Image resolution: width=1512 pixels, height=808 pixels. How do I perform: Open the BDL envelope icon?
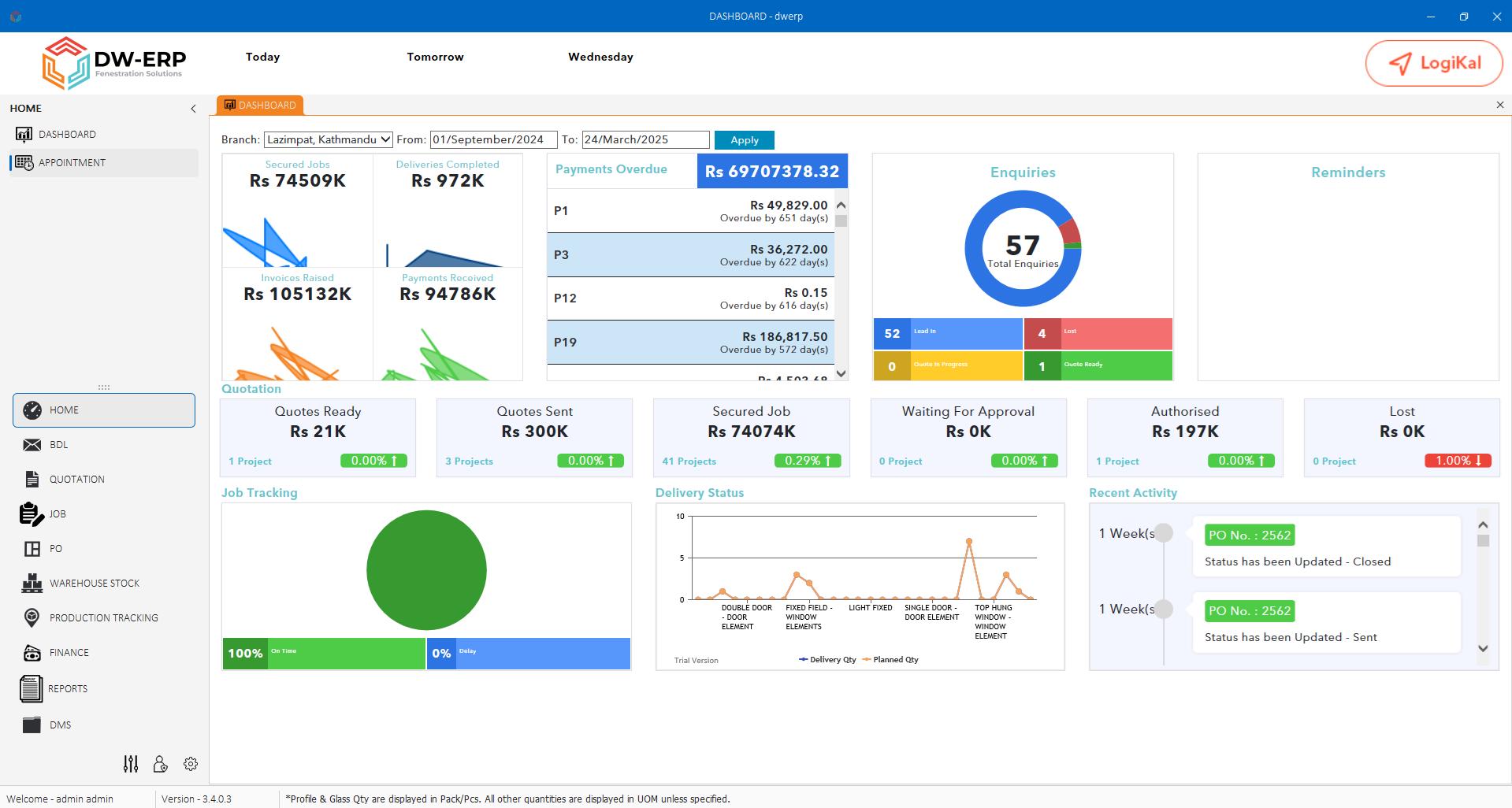(32, 444)
